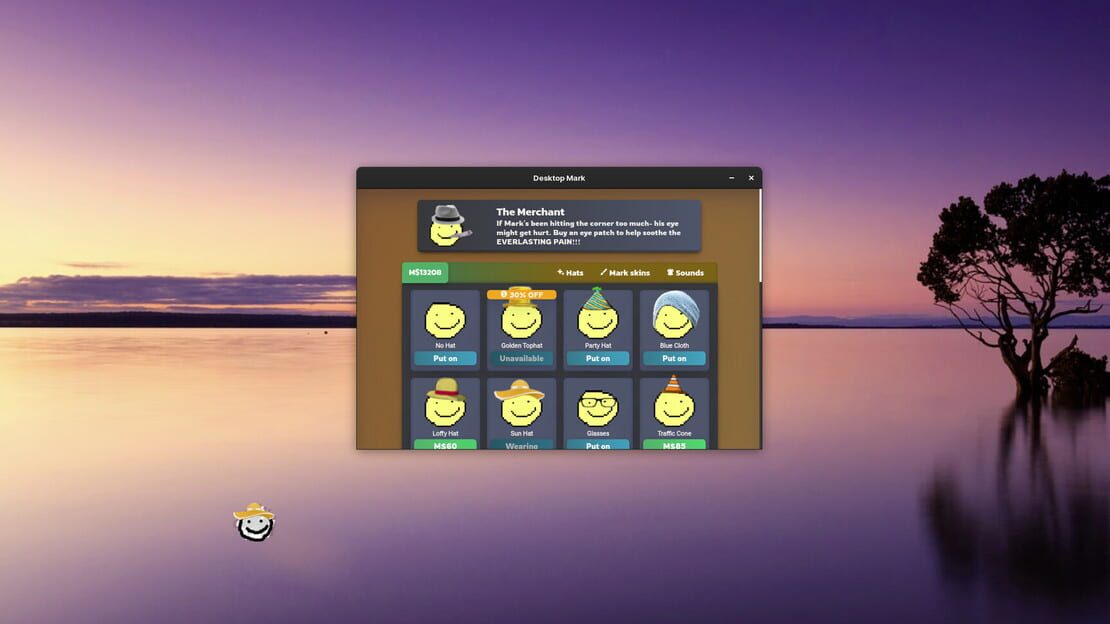Click the "The Merchant" heading
This screenshot has width=1110, height=624.
pyautogui.click(x=530, y=212)
